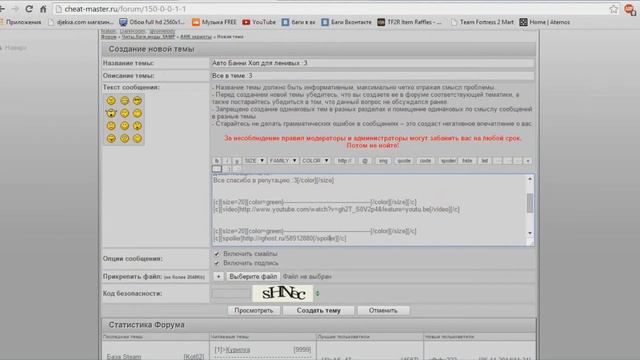Click inside the message text area
This screenshot has width=640, height=360.
(x=369, y=210)
